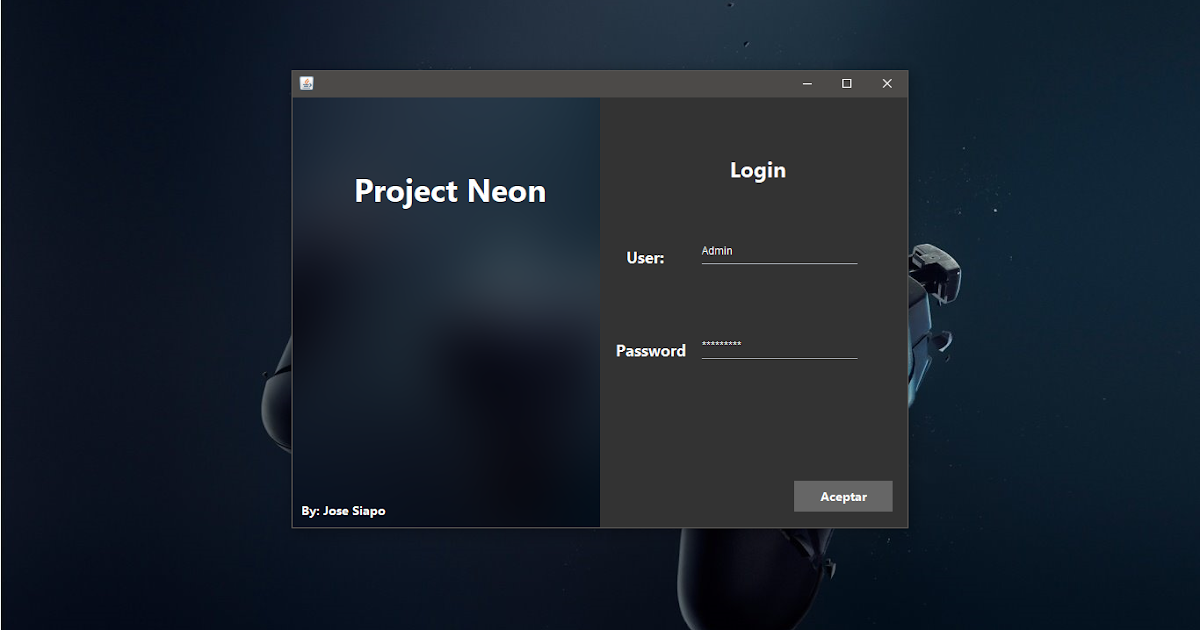
Task: Click the Admin text in username field
Action: click(716, 250)
